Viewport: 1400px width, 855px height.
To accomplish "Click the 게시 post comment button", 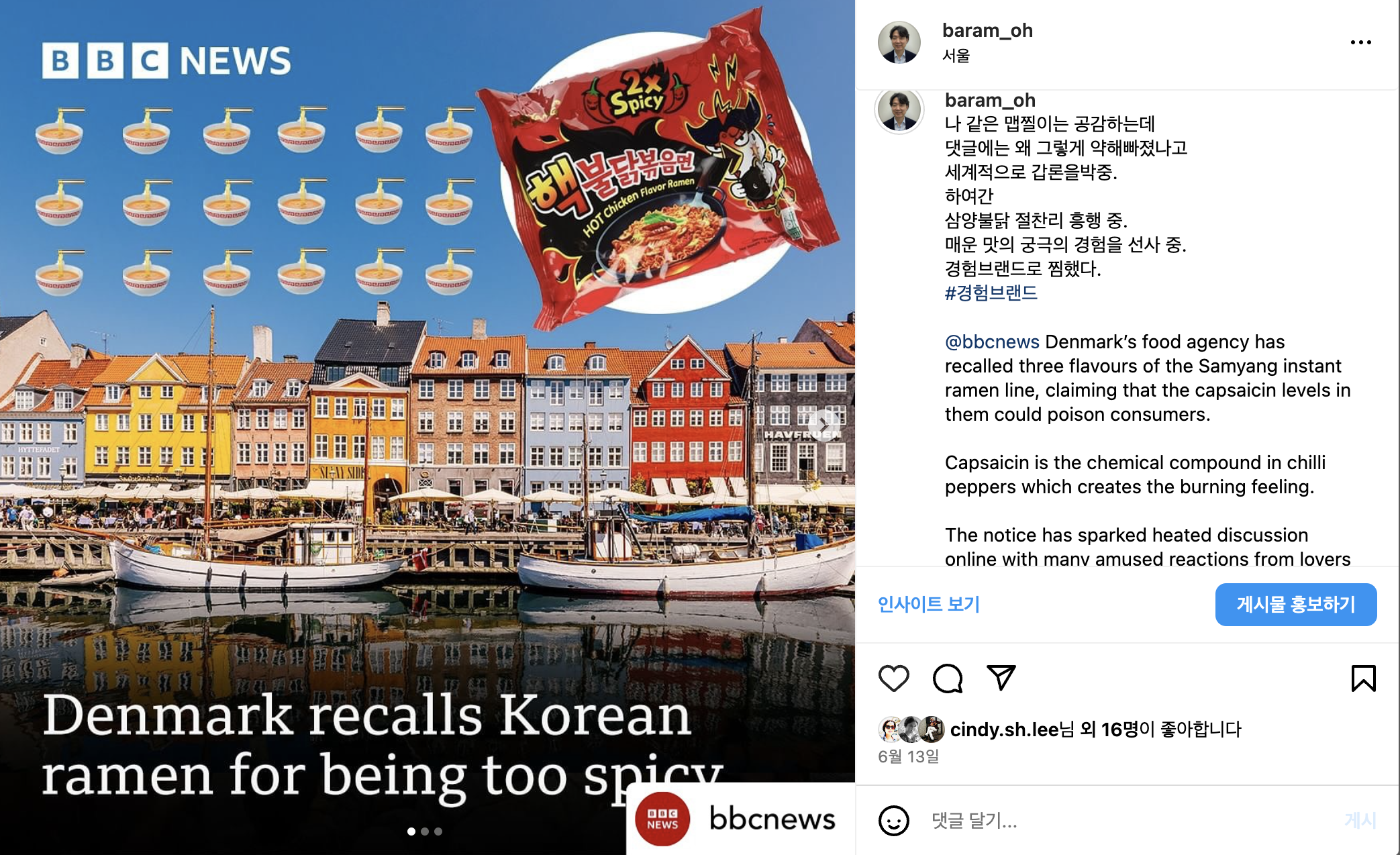I will point(1360,820).
